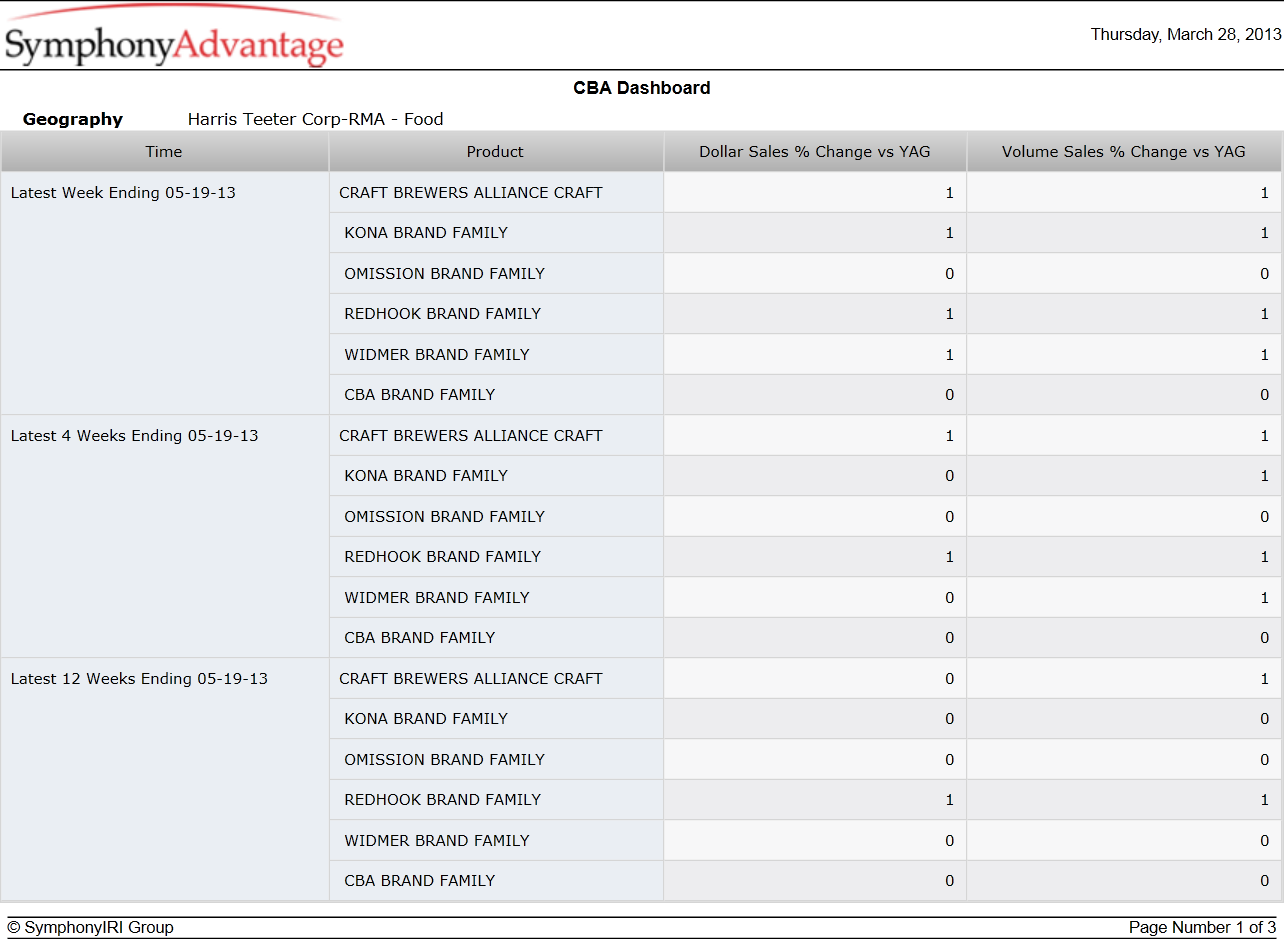Select the Product column header

coord(495,152)
